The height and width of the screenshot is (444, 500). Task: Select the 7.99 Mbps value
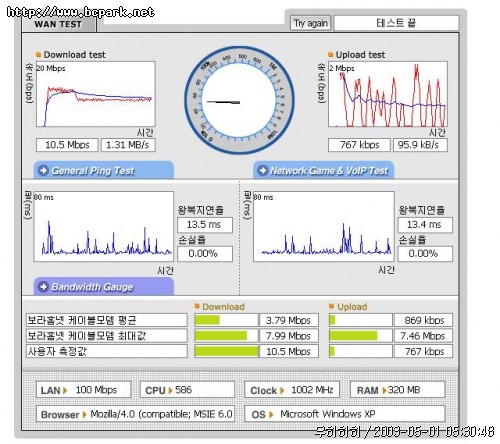[289, 336]
